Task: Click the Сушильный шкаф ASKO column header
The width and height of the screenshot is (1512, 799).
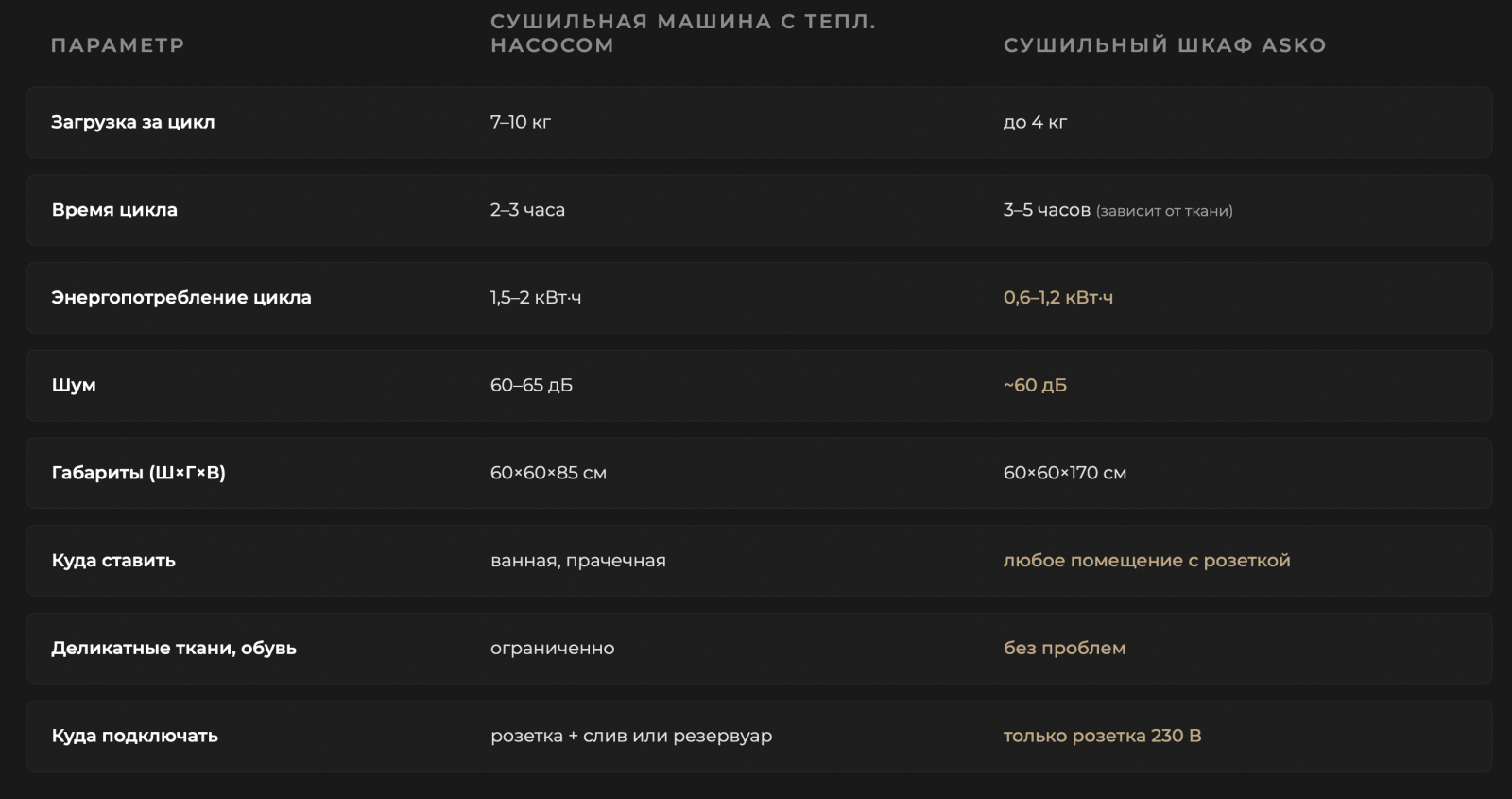Action: click(1164, 45)
